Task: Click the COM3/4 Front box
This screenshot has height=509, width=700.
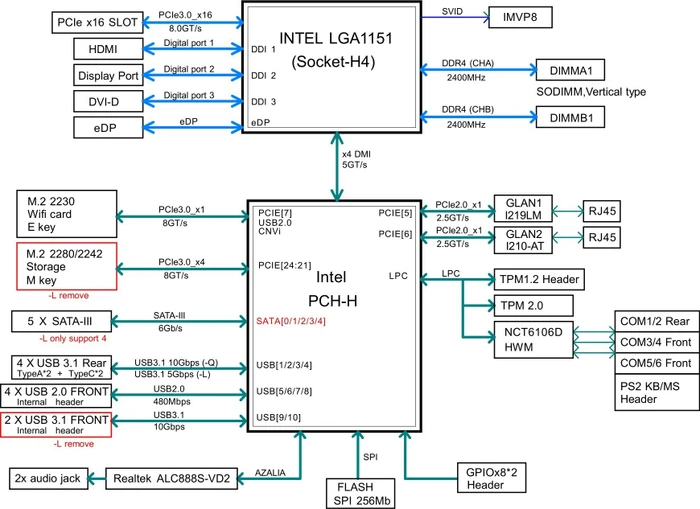Action: click(x=657, y=342)
